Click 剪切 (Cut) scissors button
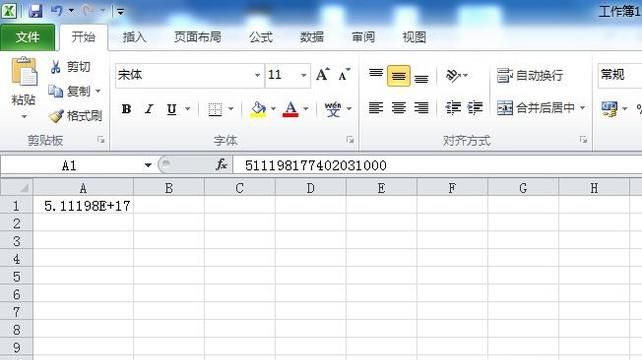This screenshot has height=360, width=642. [70, 67]
